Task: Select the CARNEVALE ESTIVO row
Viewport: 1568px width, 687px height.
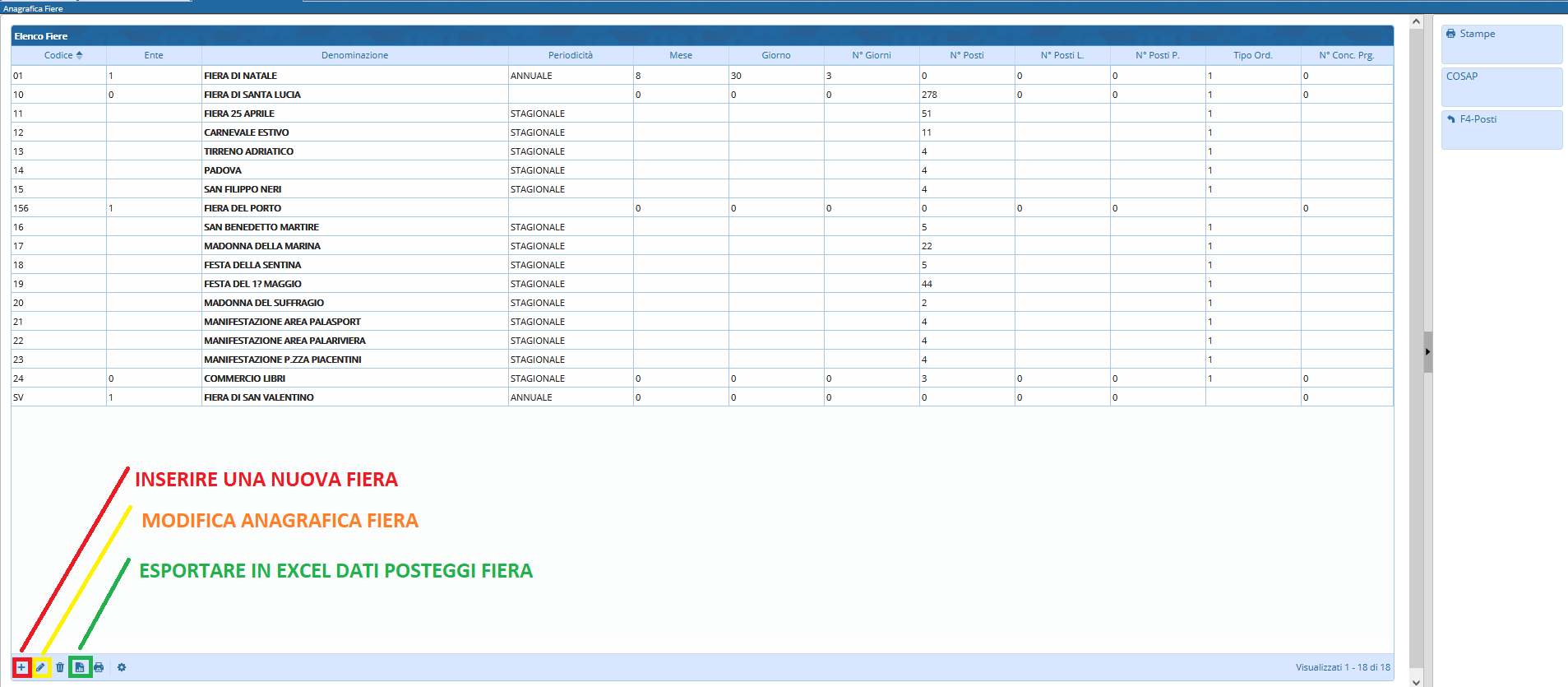Action: (247, 132)
